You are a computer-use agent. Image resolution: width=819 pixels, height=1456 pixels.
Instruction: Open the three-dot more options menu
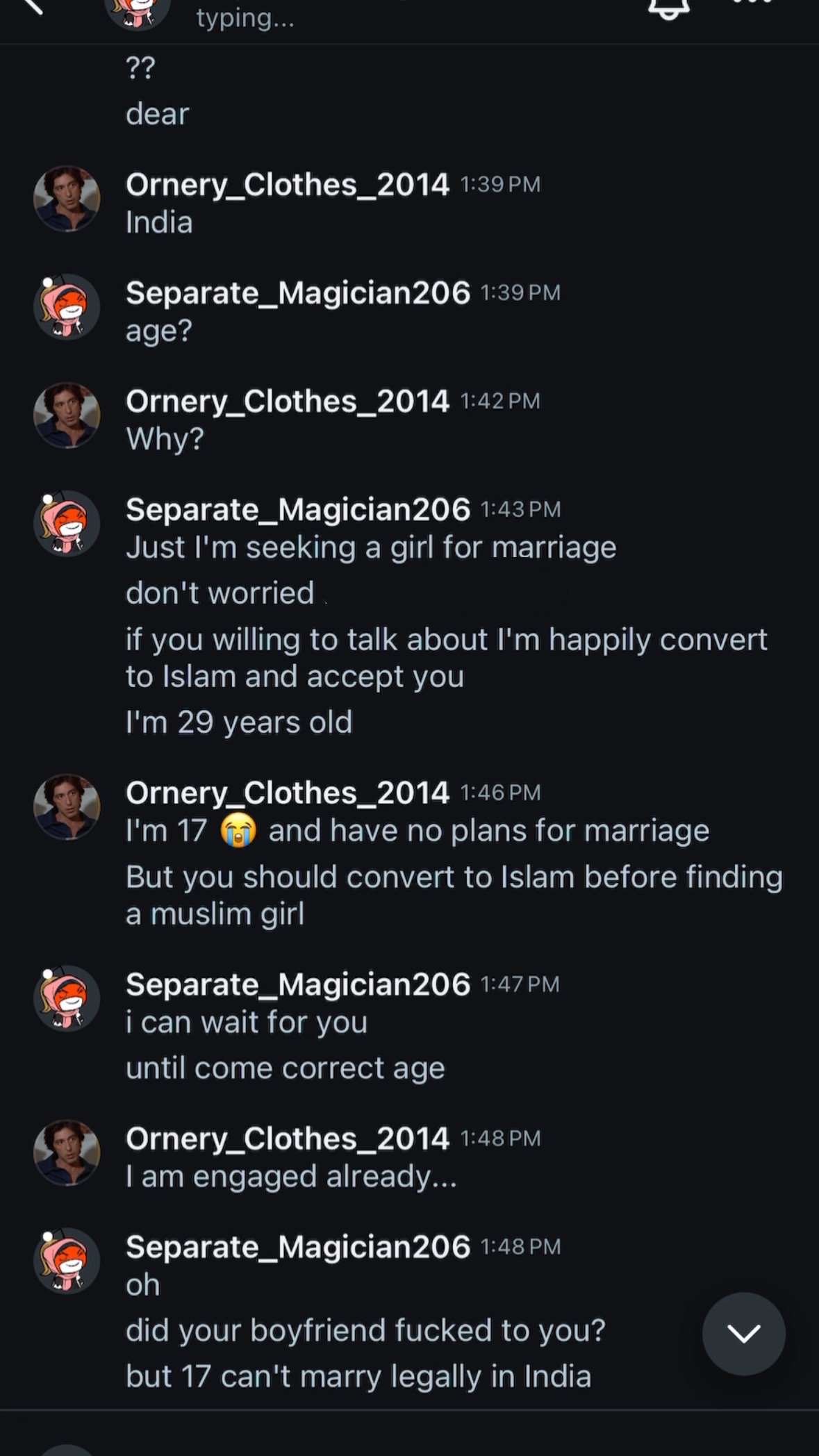coord(752,3)
